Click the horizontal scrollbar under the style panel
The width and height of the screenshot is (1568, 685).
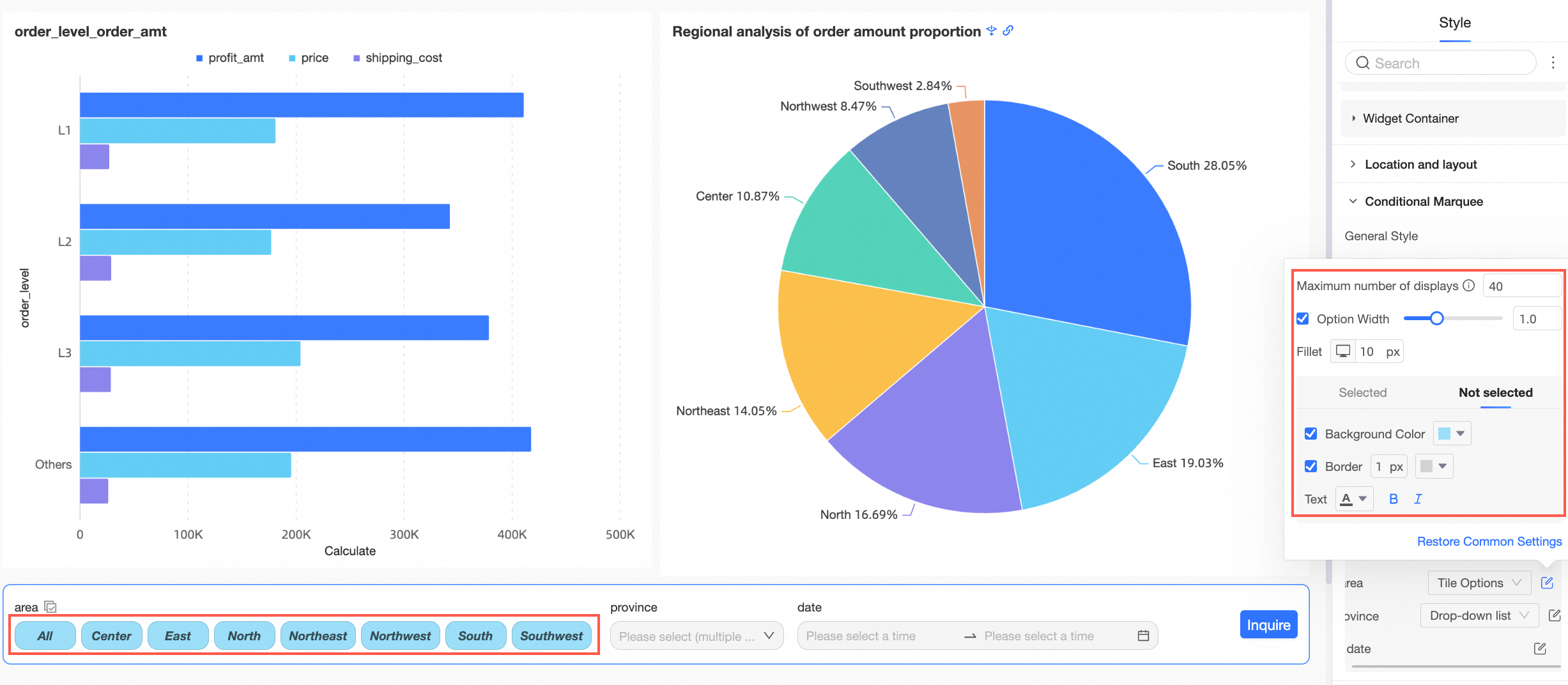click(1456, 667)
